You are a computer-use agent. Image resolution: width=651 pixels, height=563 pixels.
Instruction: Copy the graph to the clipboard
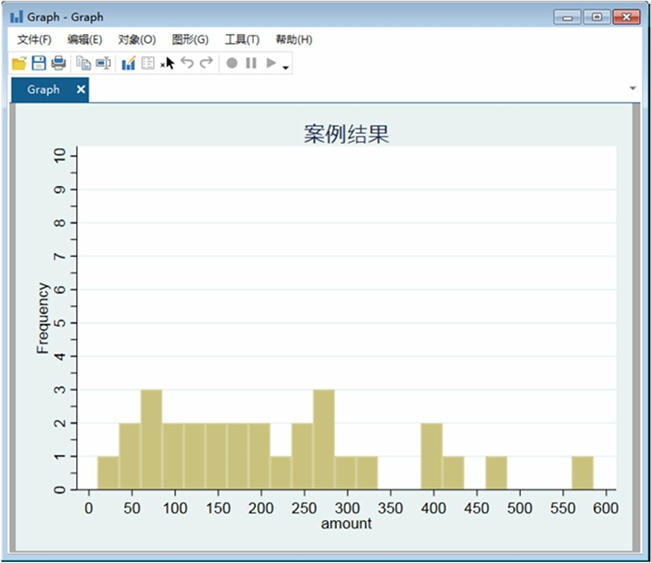click(x=83, y=63)
